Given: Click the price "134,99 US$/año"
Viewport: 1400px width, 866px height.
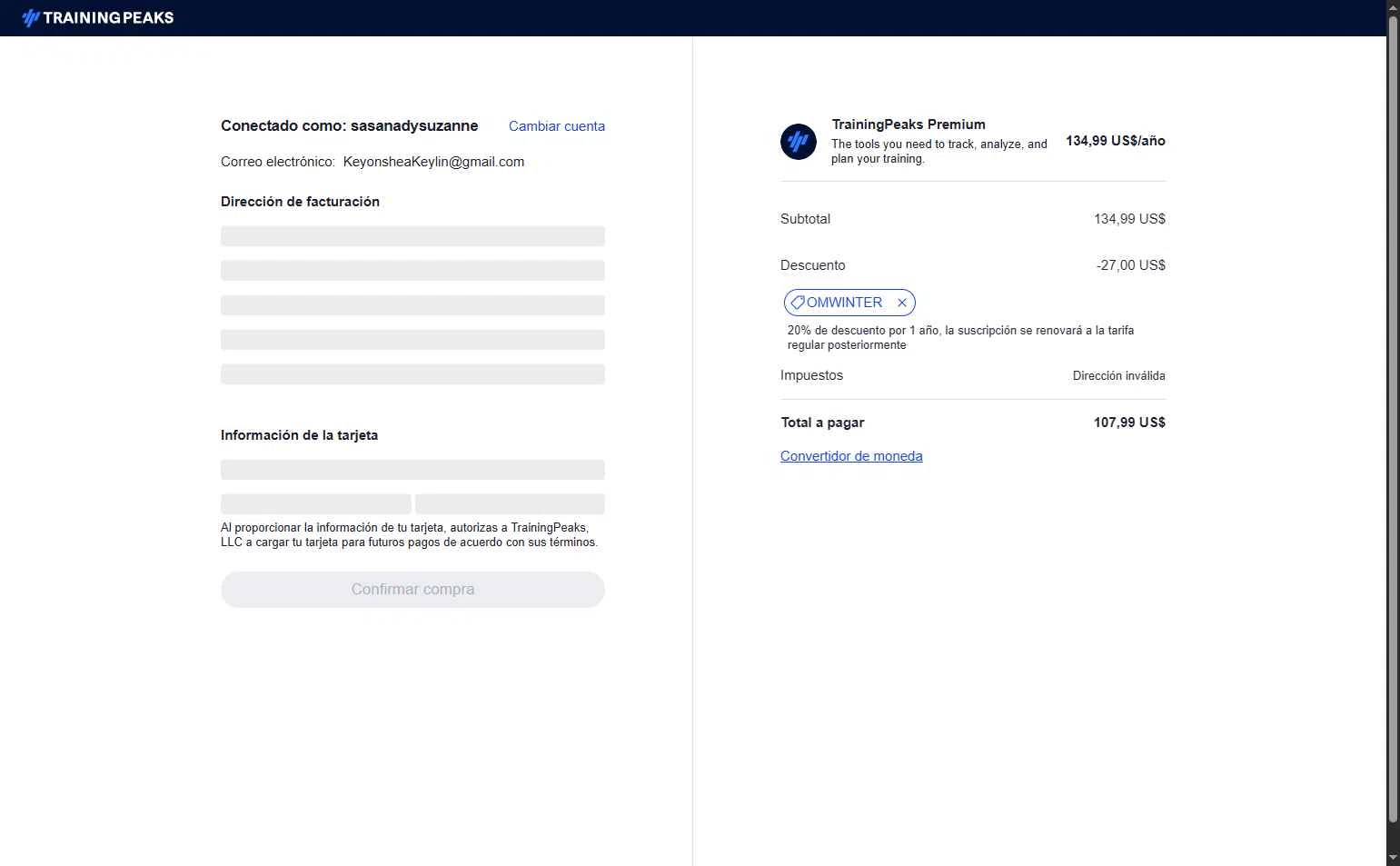Looking at the screenshot, I should 1116,141.
